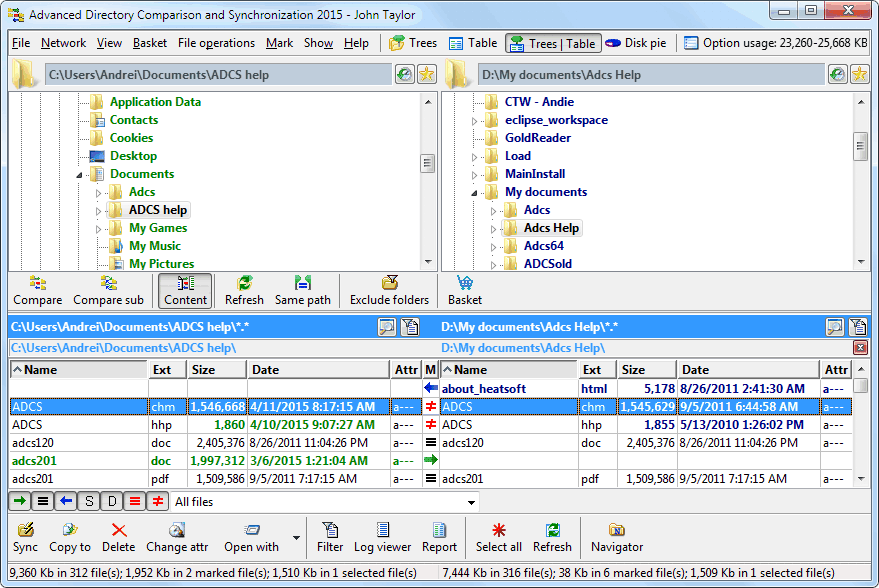879x588 pixels.
Task: Switch to Table view in toolbar
Action: 473,43
